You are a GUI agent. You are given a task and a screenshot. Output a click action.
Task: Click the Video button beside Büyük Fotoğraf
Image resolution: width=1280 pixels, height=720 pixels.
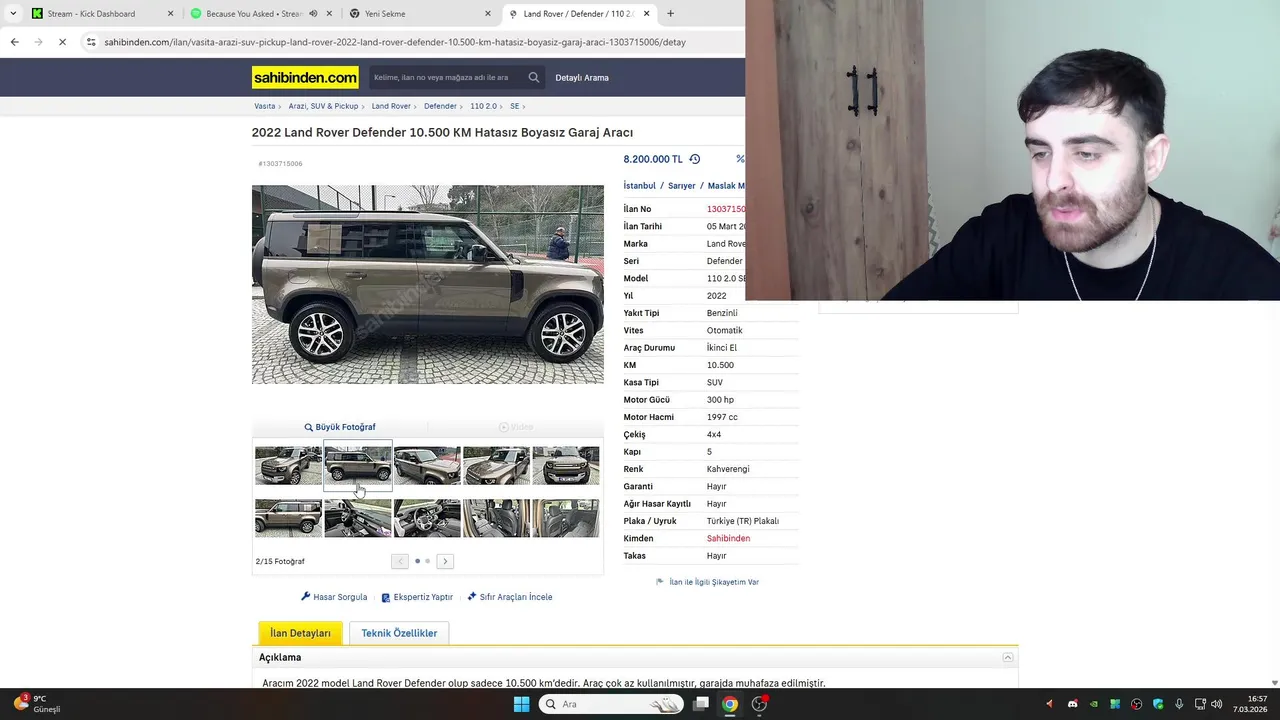[516, 427]
